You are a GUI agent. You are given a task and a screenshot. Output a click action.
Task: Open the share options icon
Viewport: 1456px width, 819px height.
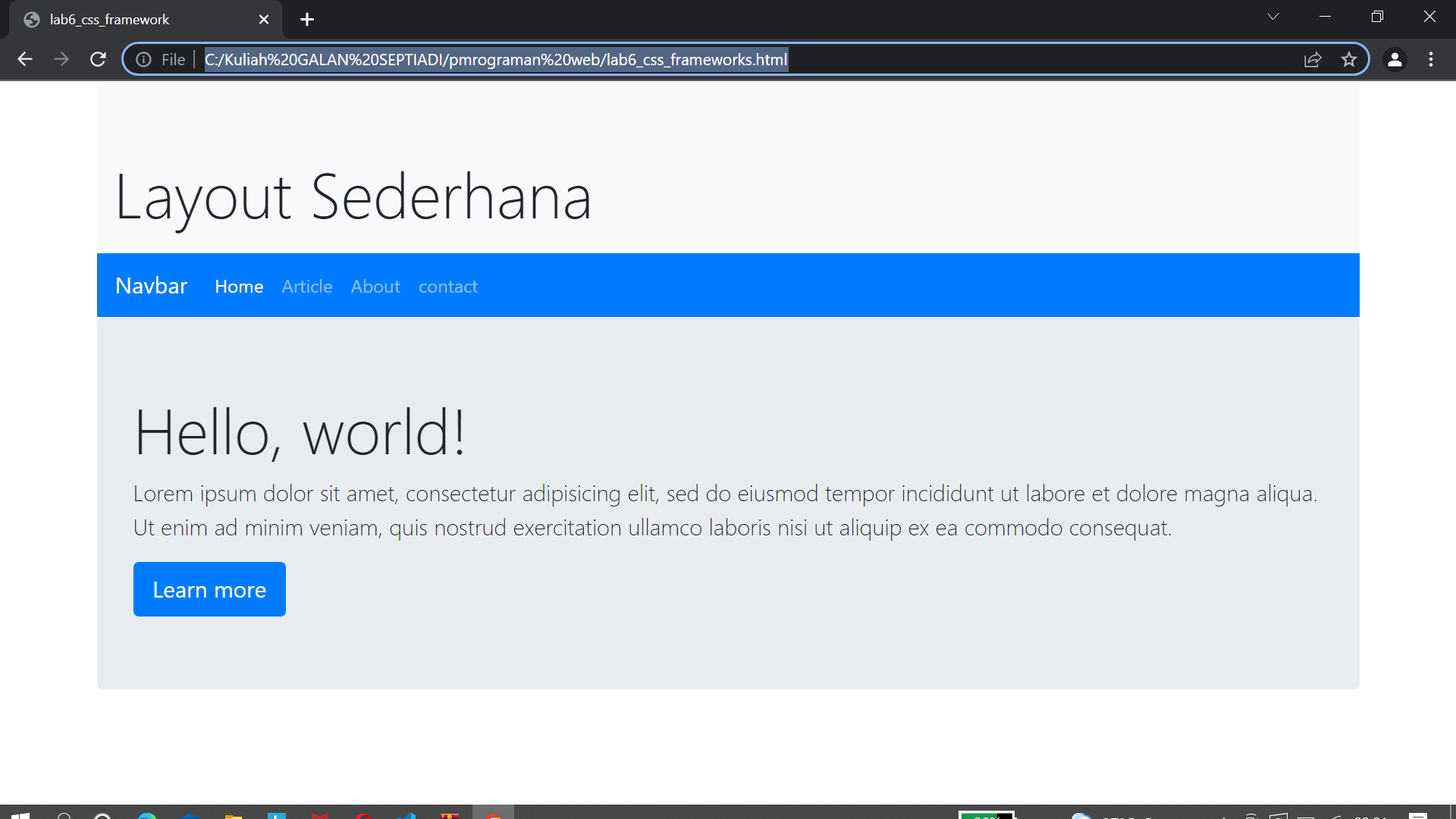click(x=1313, y=59)
